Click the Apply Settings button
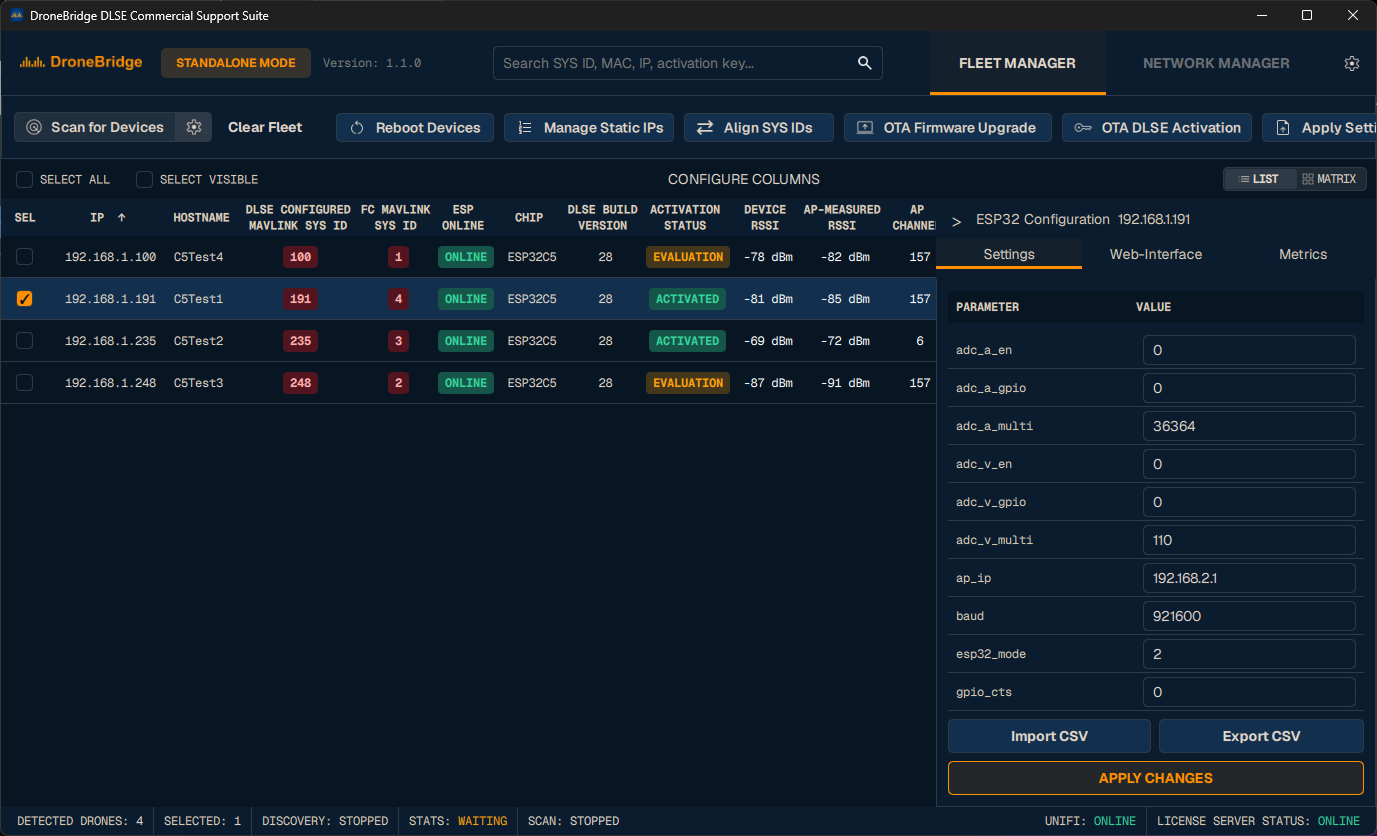This screenshot has height=836, width=1377. [x=1320, y=127]
